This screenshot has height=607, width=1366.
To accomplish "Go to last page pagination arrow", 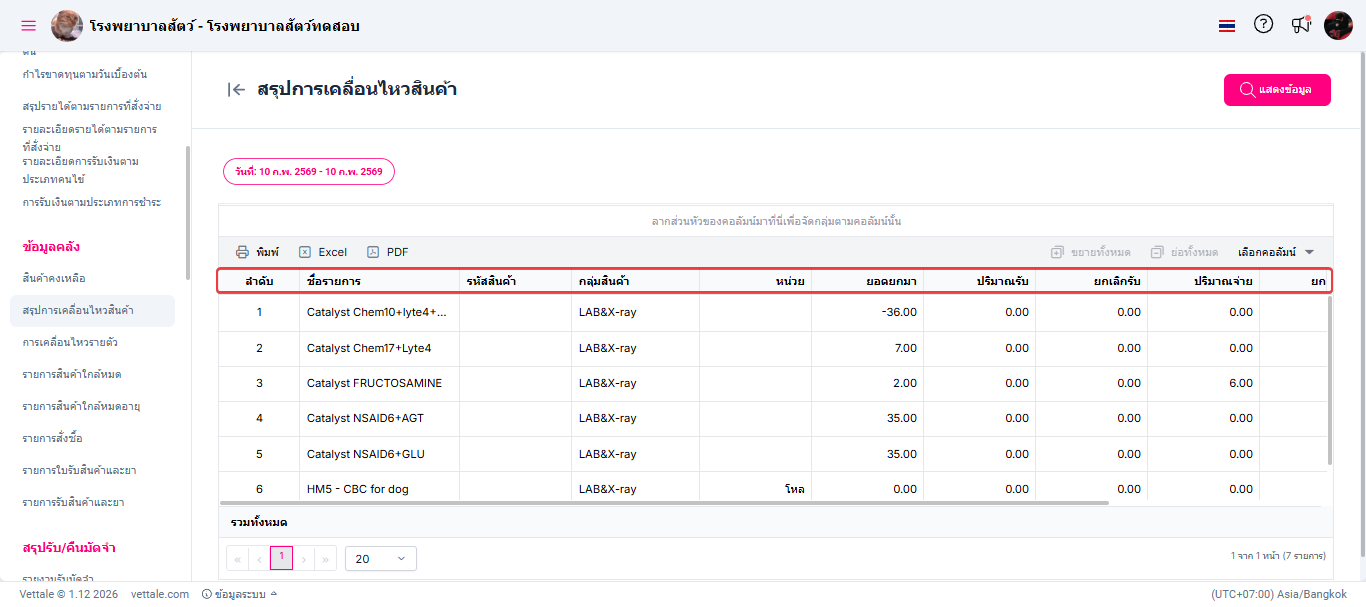I will (x=326, y=559).
